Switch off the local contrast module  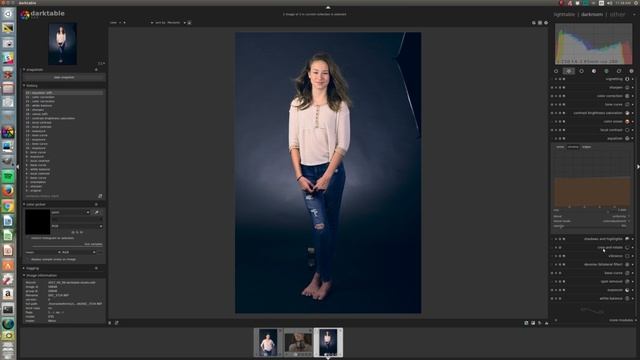[x=552, y=130]
